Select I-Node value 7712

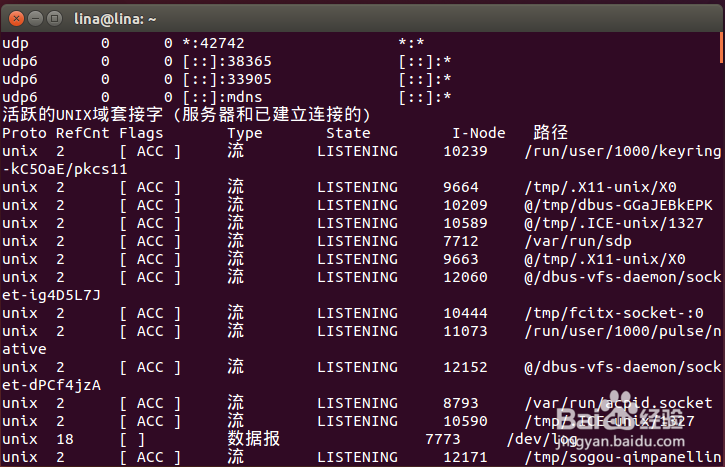[461, 241]
